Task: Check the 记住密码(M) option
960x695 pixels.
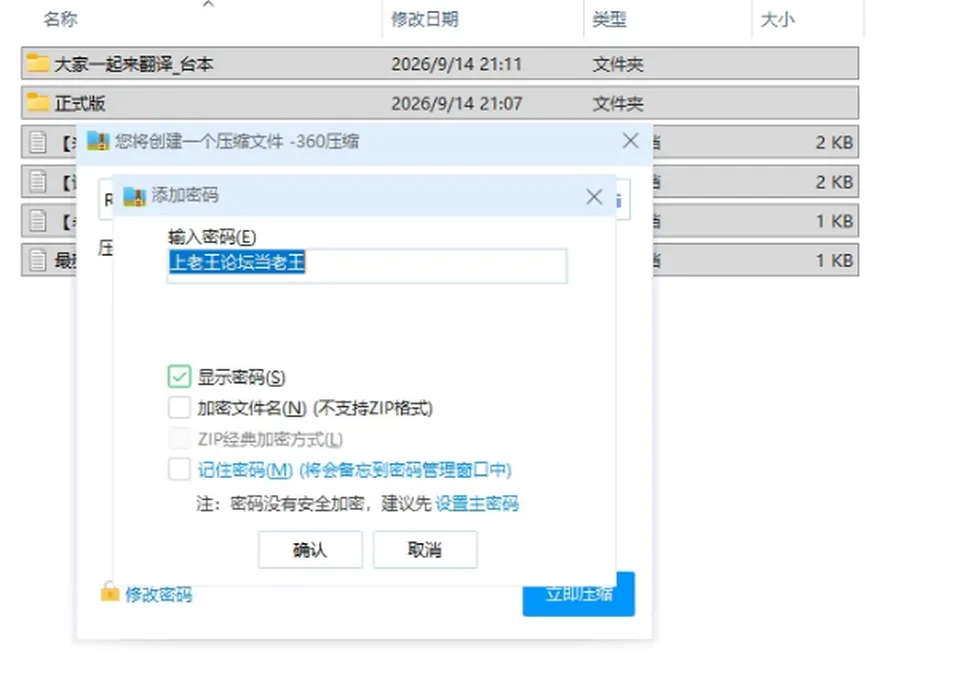Action: (179, 470)
